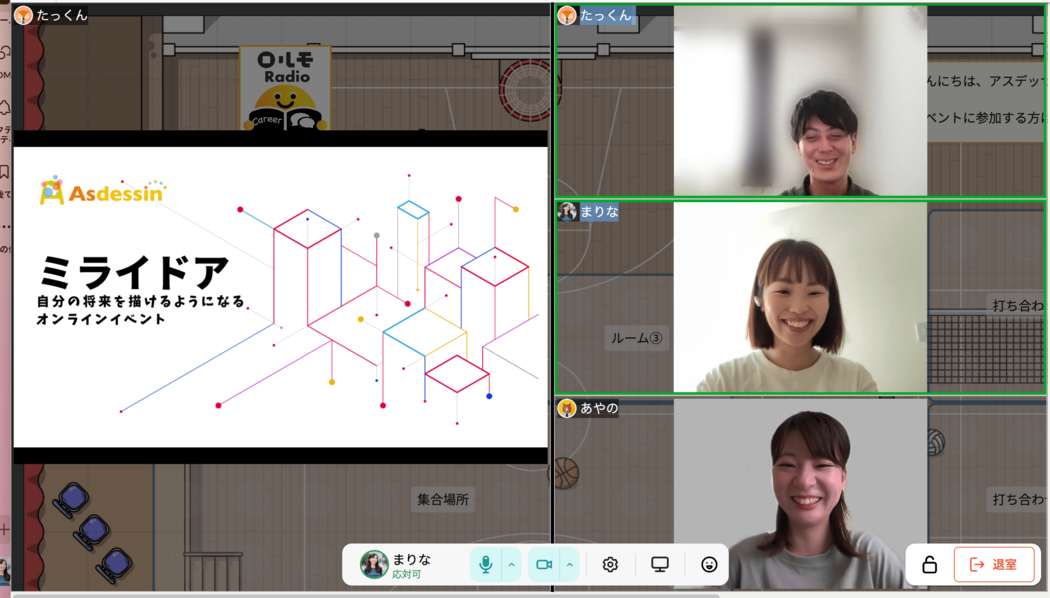Mute the microphone in the bottom toolbar
Image resolution: width=1050 pixels, height=598 pixels.
click(485, 565)
